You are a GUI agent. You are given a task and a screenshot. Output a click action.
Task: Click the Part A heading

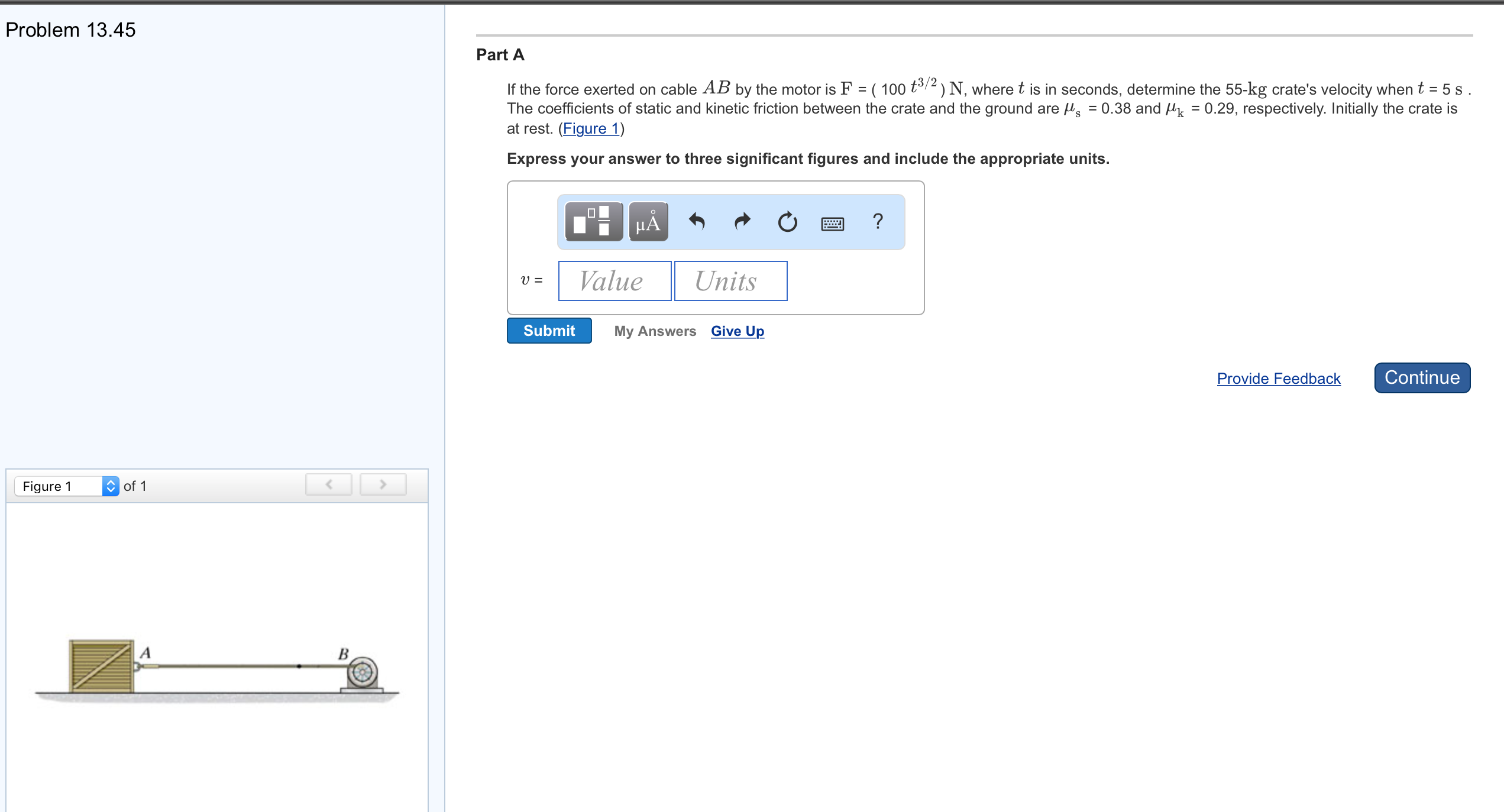(x=500, y=55)
